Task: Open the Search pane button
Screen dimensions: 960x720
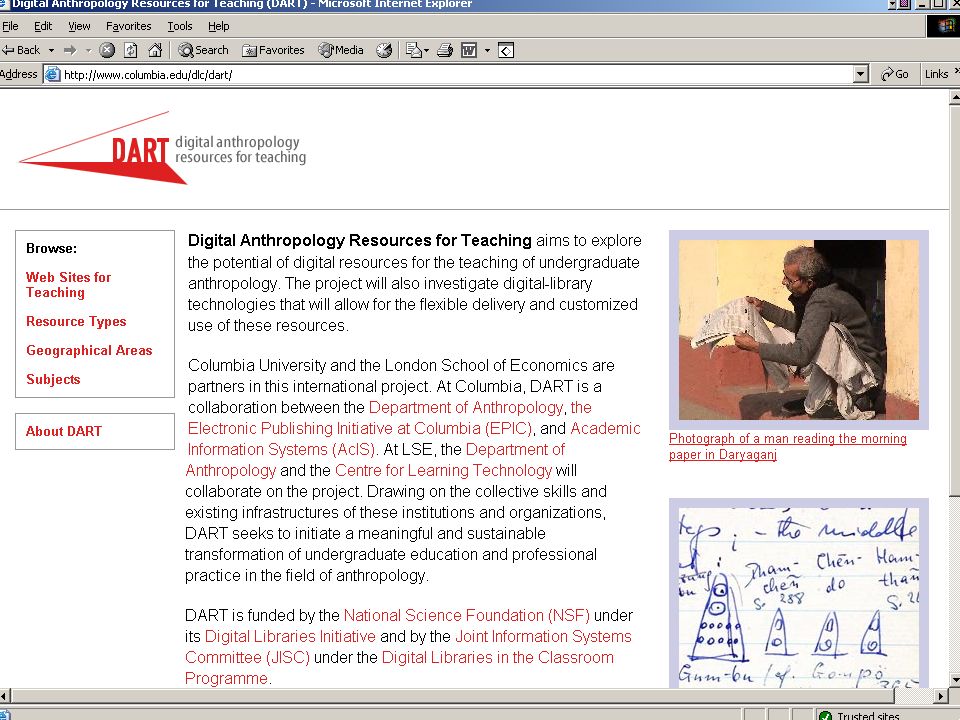Action: click(203, 50)
